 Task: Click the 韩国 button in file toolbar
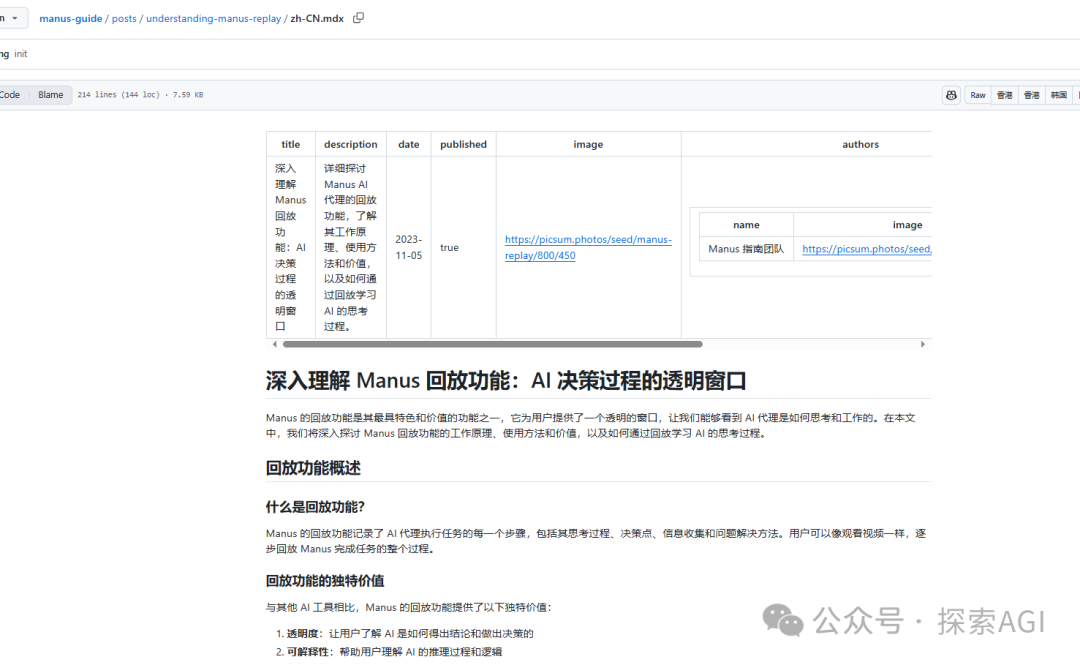click(1058, 95)
